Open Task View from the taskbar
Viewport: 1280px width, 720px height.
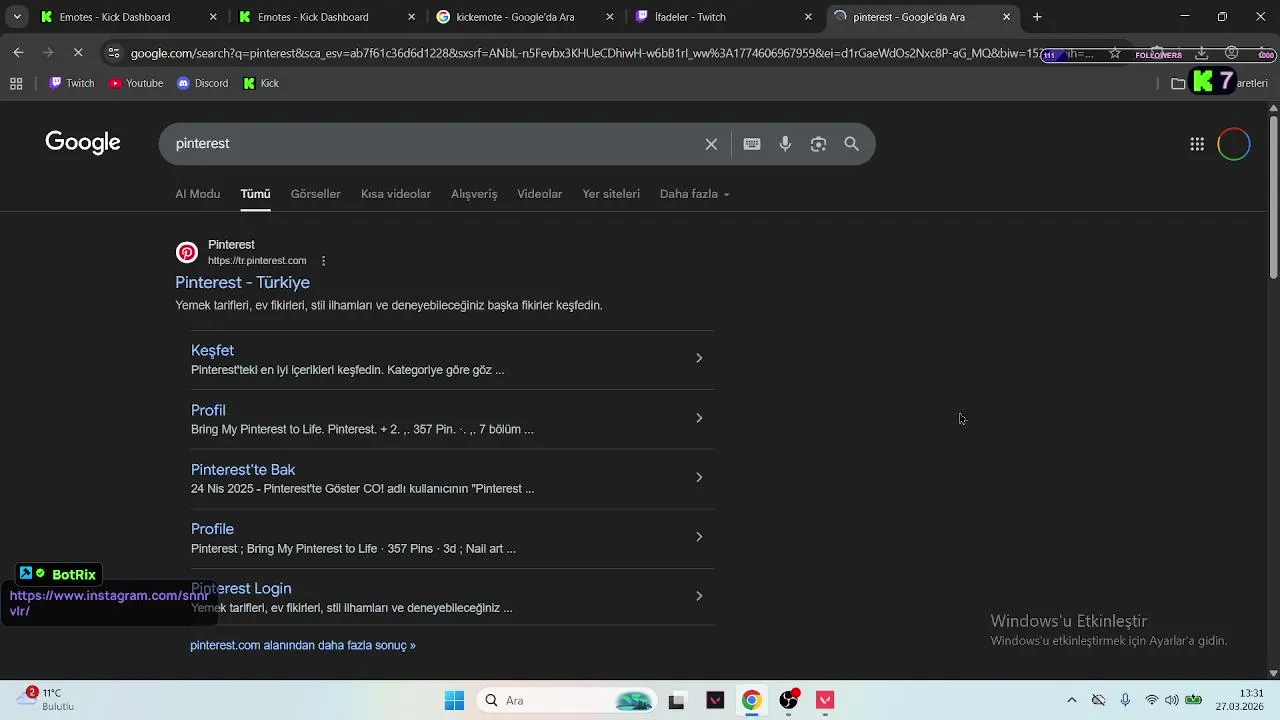(676, 700)
